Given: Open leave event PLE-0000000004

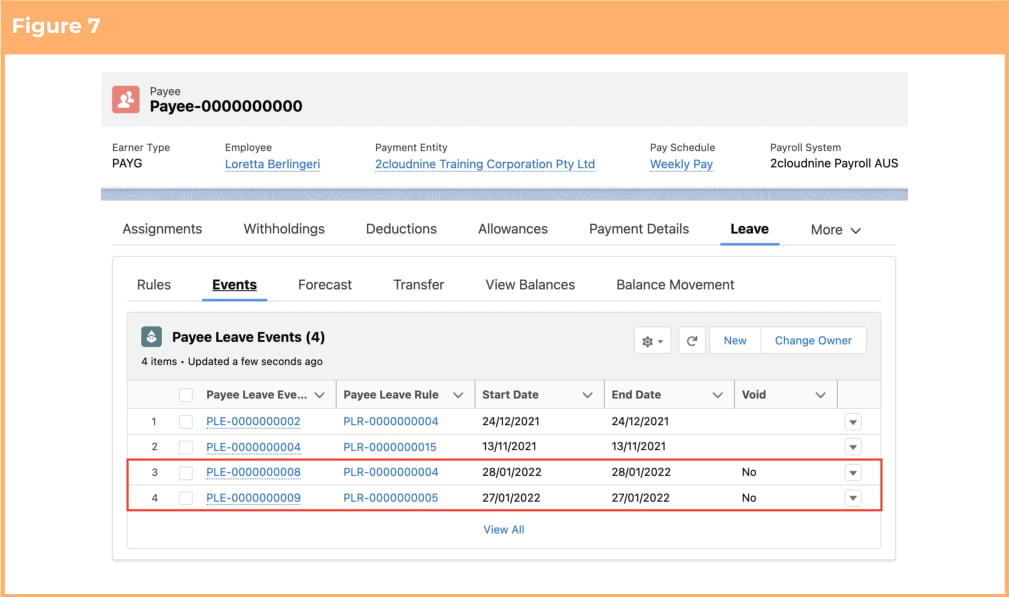Looking at the screenshot, I should tap(253, 447).
